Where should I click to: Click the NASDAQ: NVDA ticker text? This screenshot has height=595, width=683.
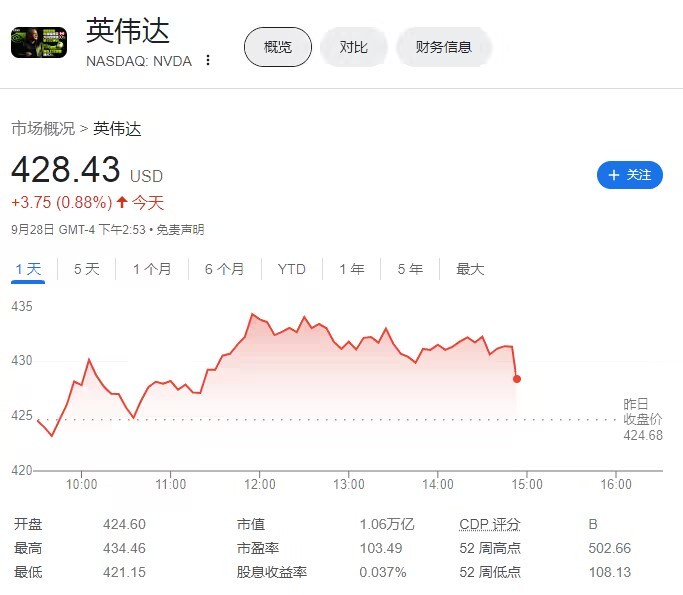[x=139, y=61]
